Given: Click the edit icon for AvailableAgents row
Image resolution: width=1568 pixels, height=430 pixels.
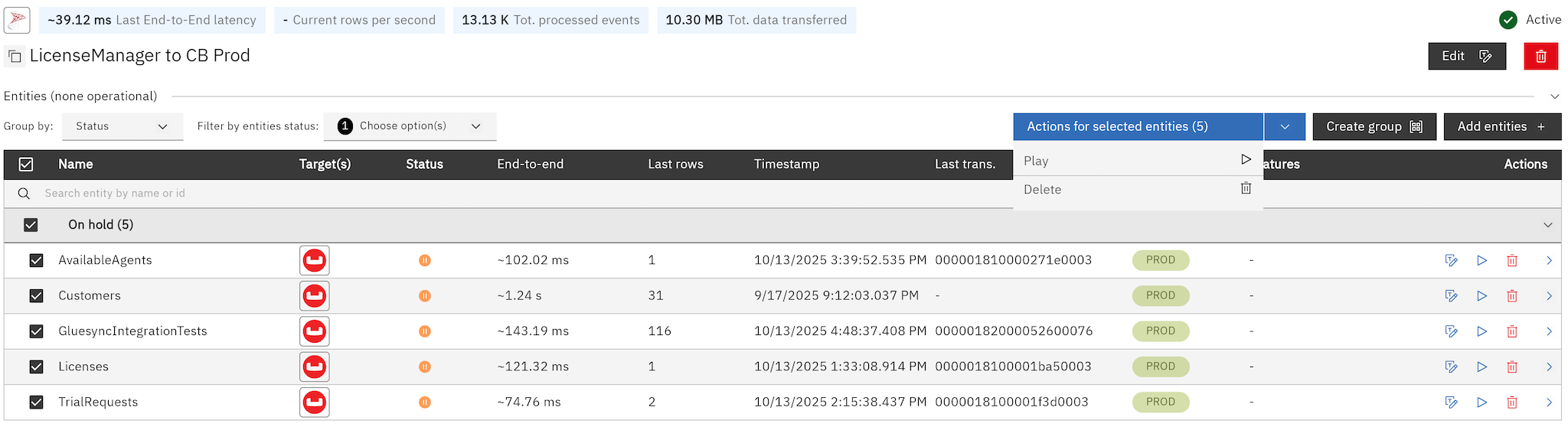Looking at the screenshot, I should (1451, 260).
